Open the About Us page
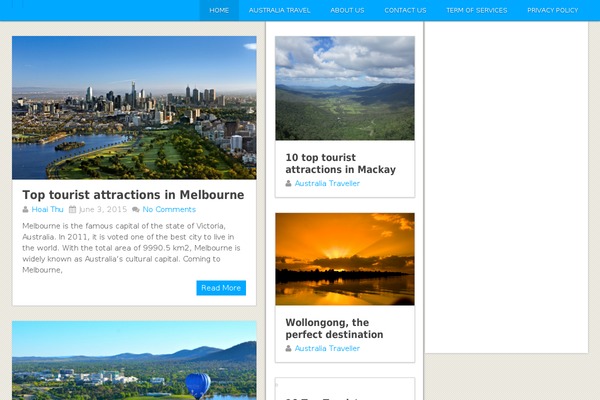 tap(347, 10)
